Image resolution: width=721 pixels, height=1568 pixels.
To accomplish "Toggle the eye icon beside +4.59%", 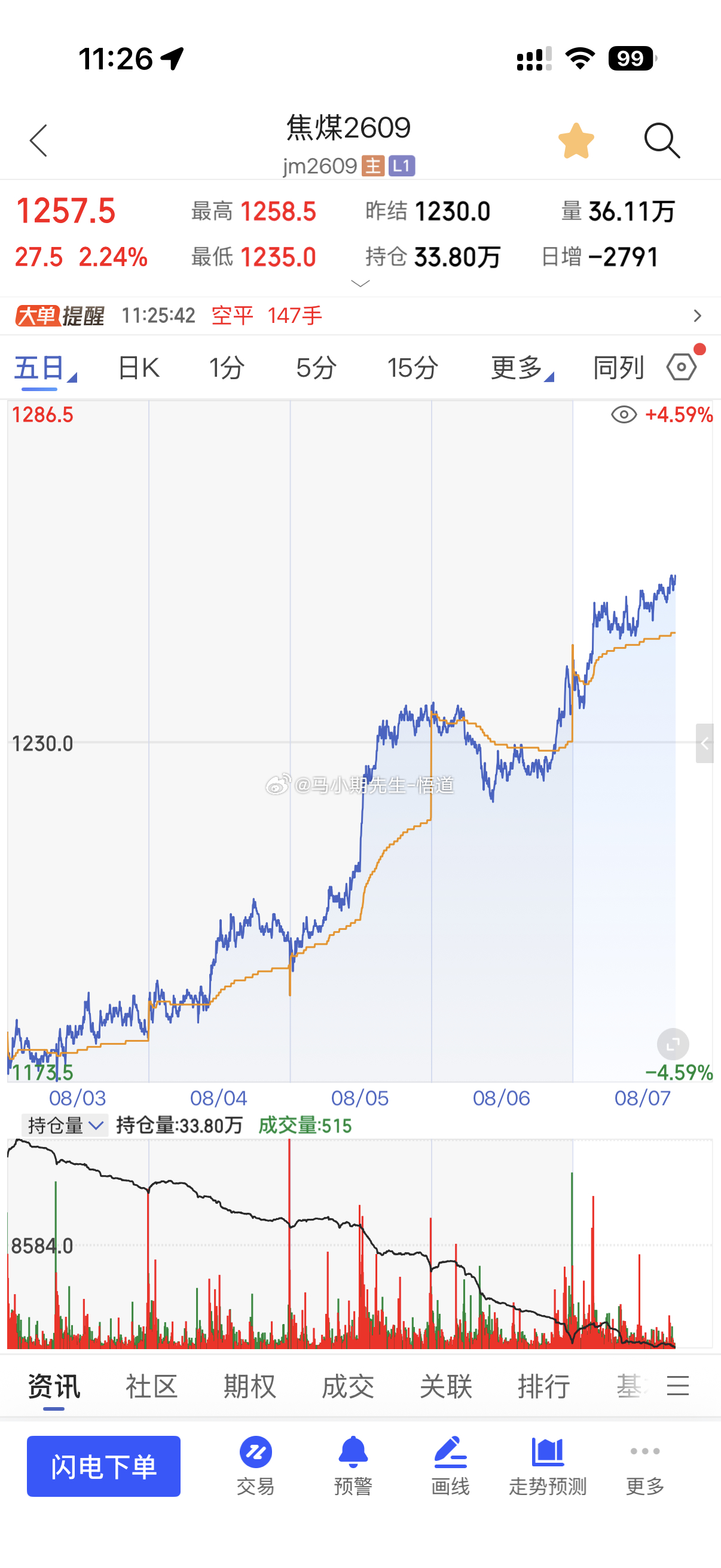I will pyautogui.click(x=624, y=414).
